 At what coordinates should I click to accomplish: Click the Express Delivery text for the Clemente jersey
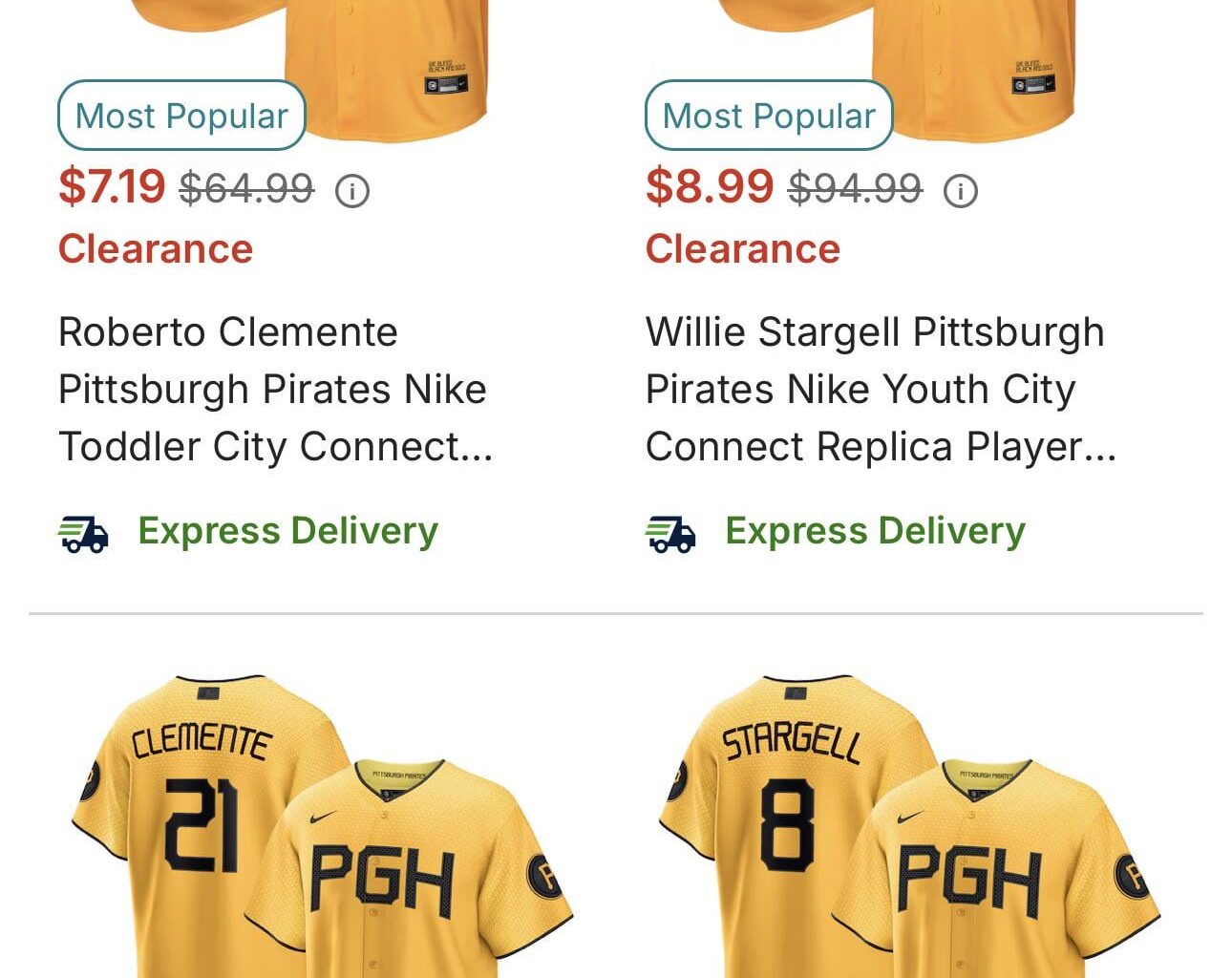[287, 531]
